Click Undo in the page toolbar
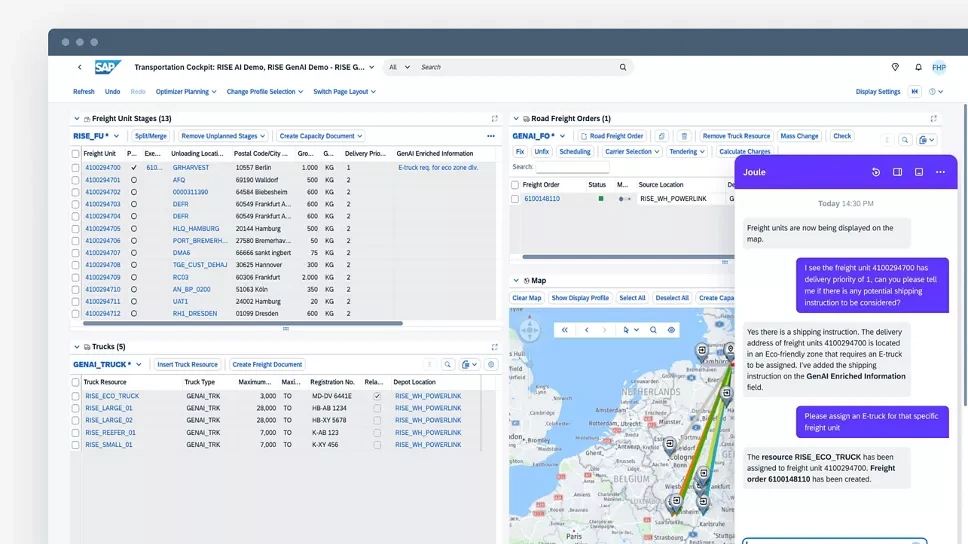 (x=112, y=91)
